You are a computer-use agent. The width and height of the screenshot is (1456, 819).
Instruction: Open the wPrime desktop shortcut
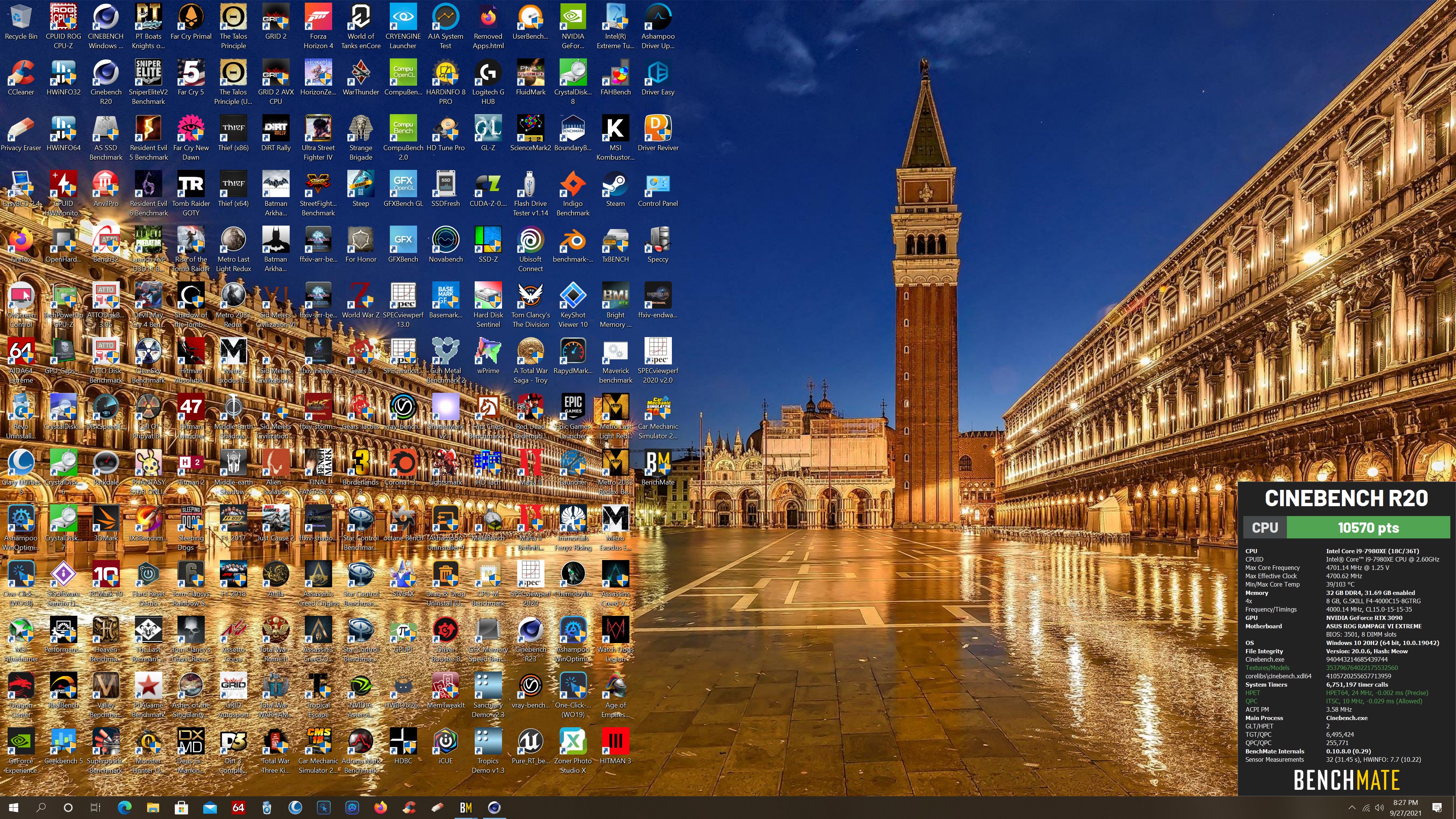(x=488, y=357)
